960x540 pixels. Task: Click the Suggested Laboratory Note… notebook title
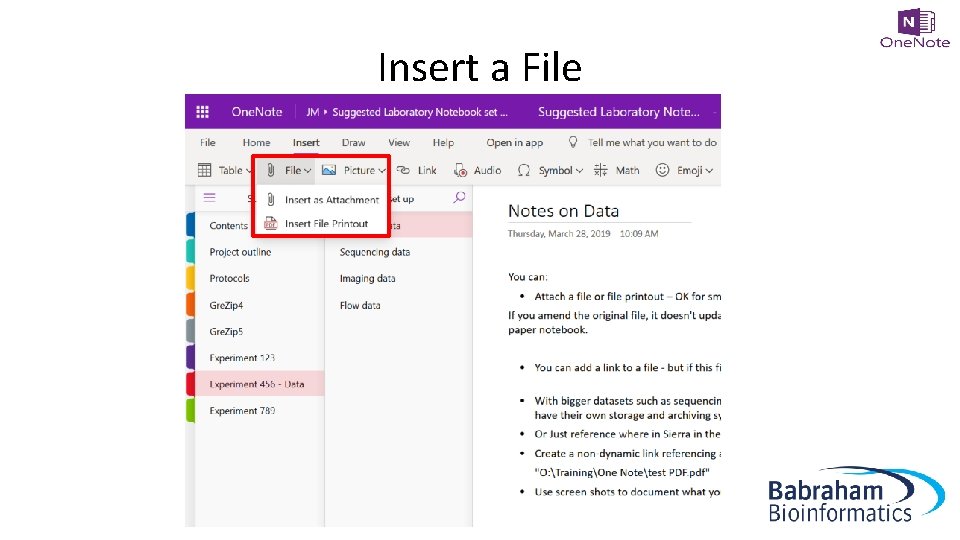tap(618, 112)
